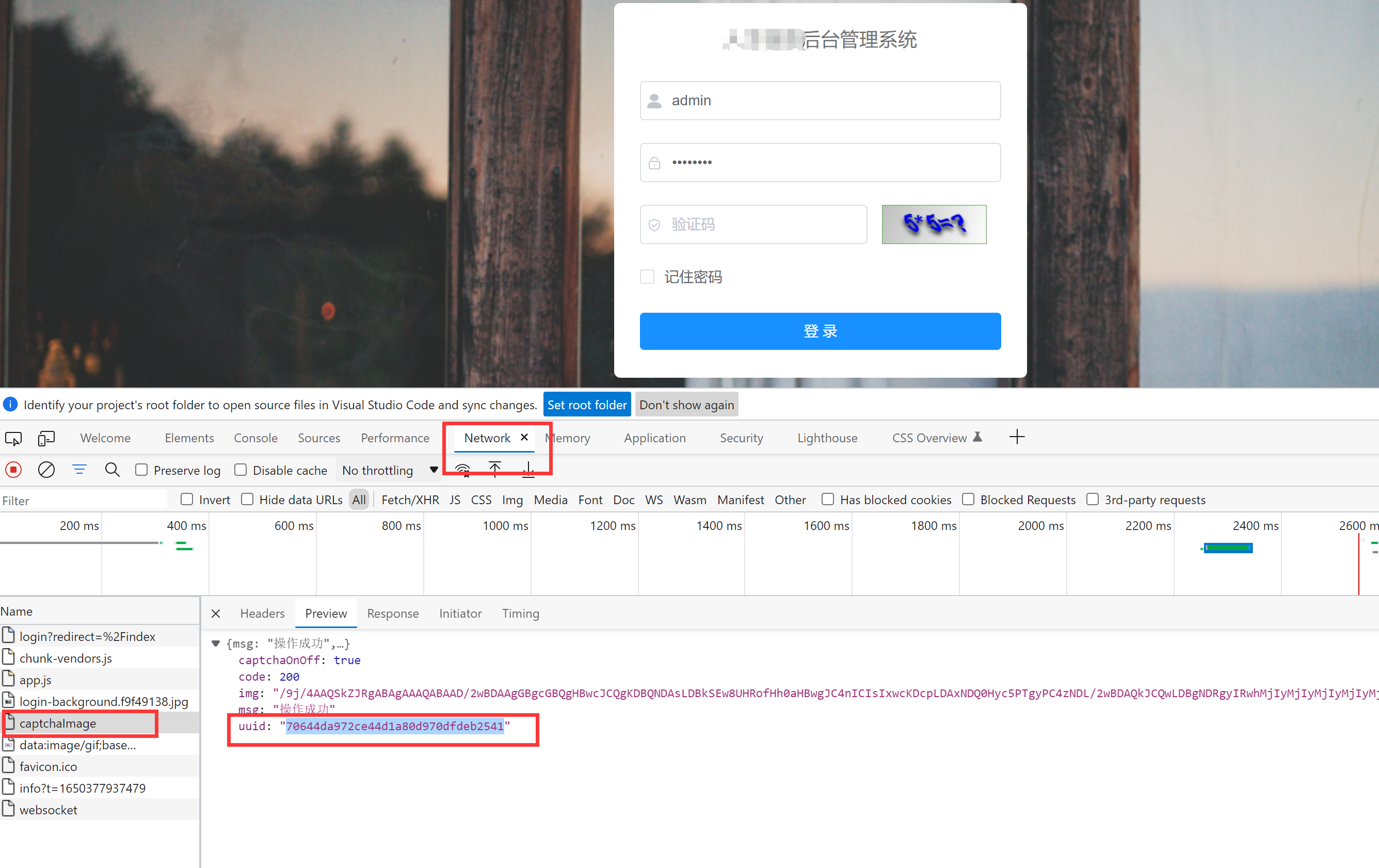Open the Response tab
This screenshot has width=1379, height=868.
[x=392, y=614]
